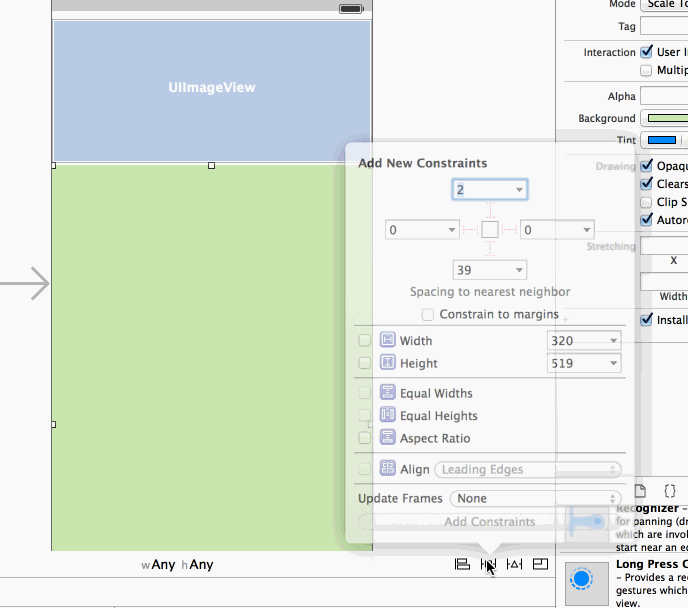Open the Mode Scale To Fill popup
The width and height of the screenshot is (688, 608).
tap(664, 4)
